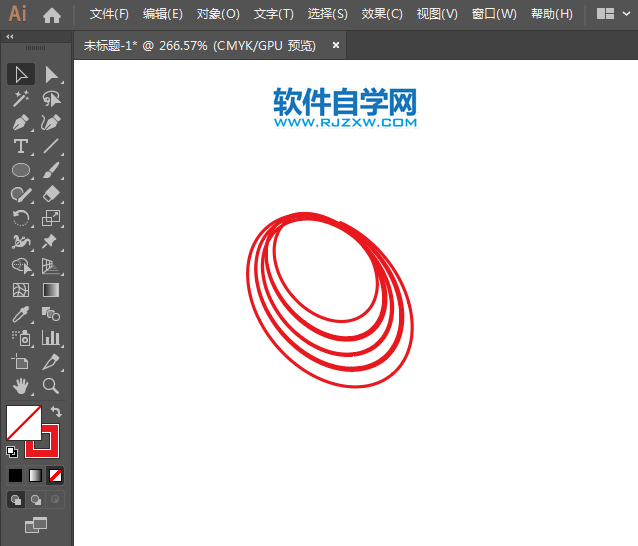Enable Draw Normal mode
Screen dimensions: 638x546
point(16,499)
